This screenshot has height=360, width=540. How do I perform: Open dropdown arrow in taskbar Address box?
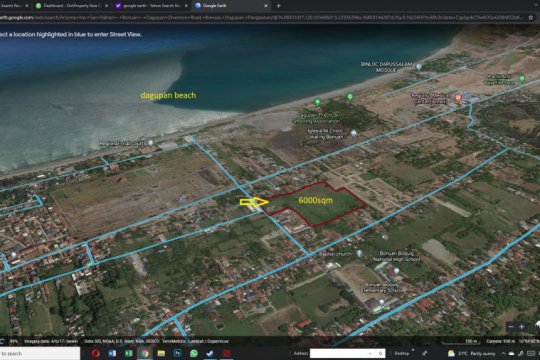pos(370,353)
